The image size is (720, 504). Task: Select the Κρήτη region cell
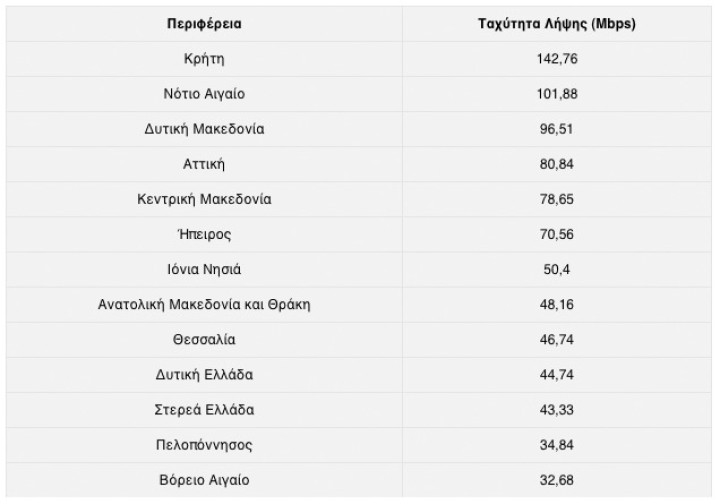204,58
